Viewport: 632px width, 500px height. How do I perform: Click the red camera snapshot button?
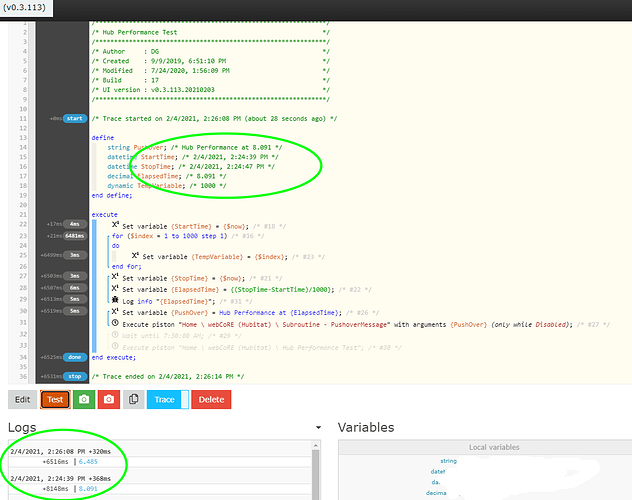pos(109,399)
